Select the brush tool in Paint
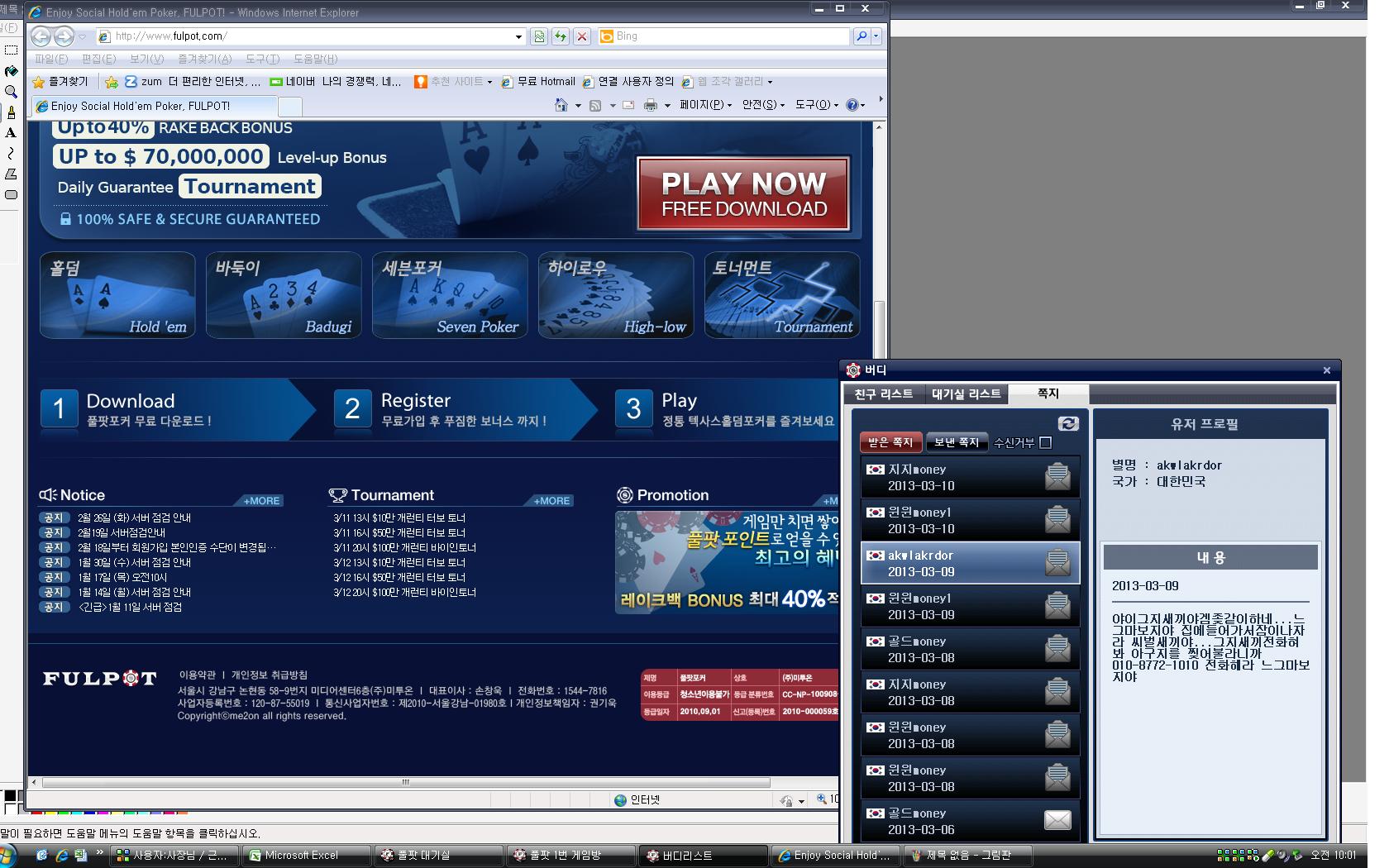Viewport: 1389px width, 868px height. coord(11,112)
